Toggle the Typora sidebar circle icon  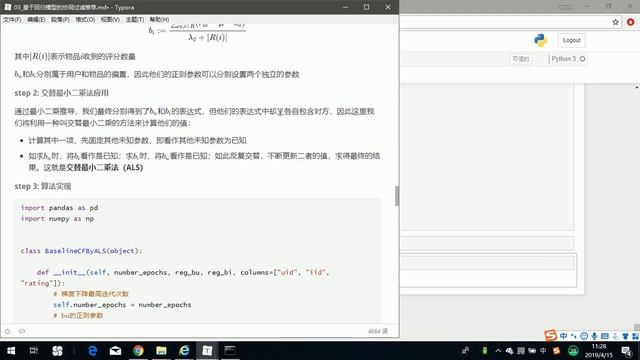pyautogui.click(x=7, y=331)
